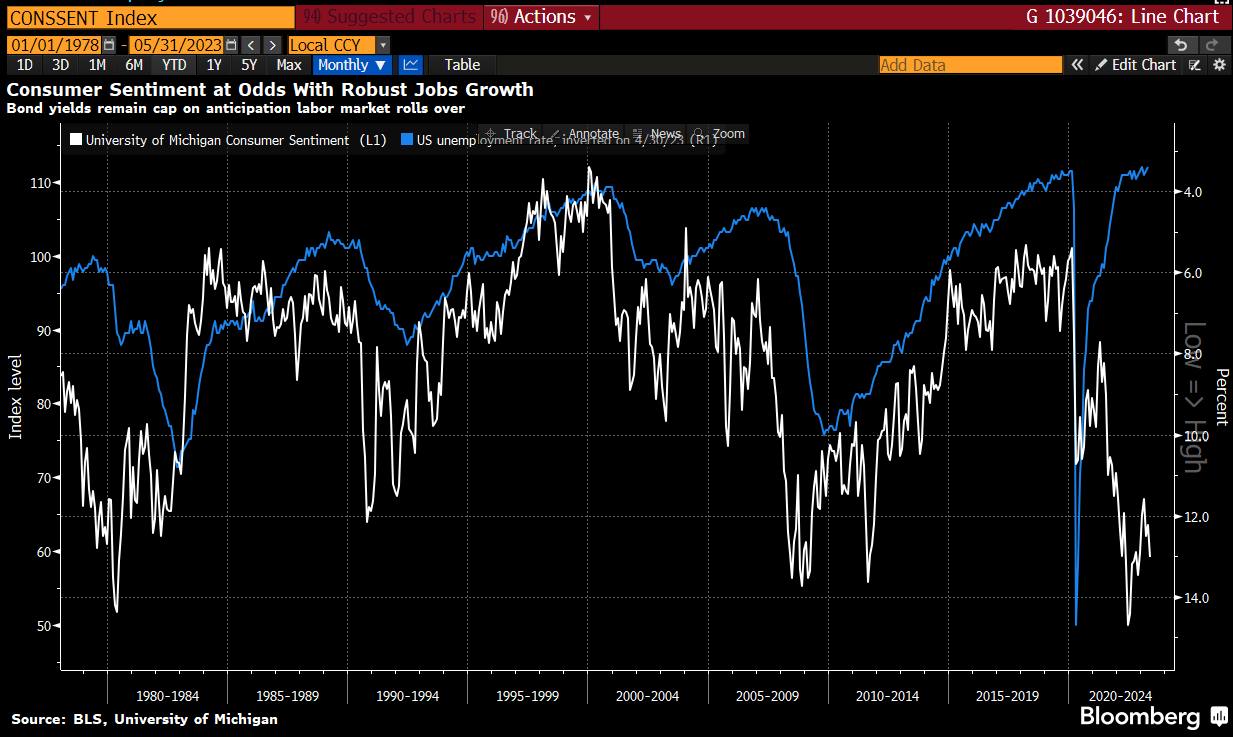The height and width of the screenshot is (737, 1233).
Task: Open the start date calendar picker icon
Action: pos(110,45)
